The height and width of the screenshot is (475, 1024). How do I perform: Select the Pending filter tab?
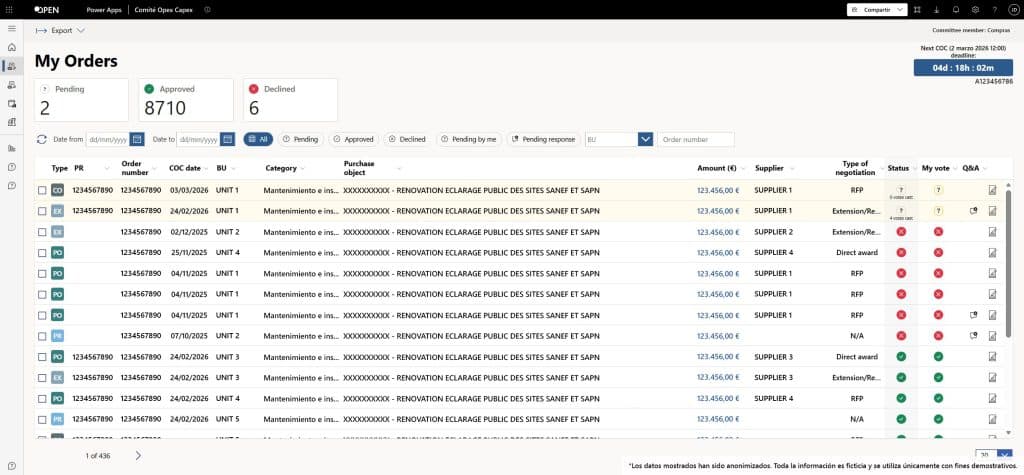(300, 139)
